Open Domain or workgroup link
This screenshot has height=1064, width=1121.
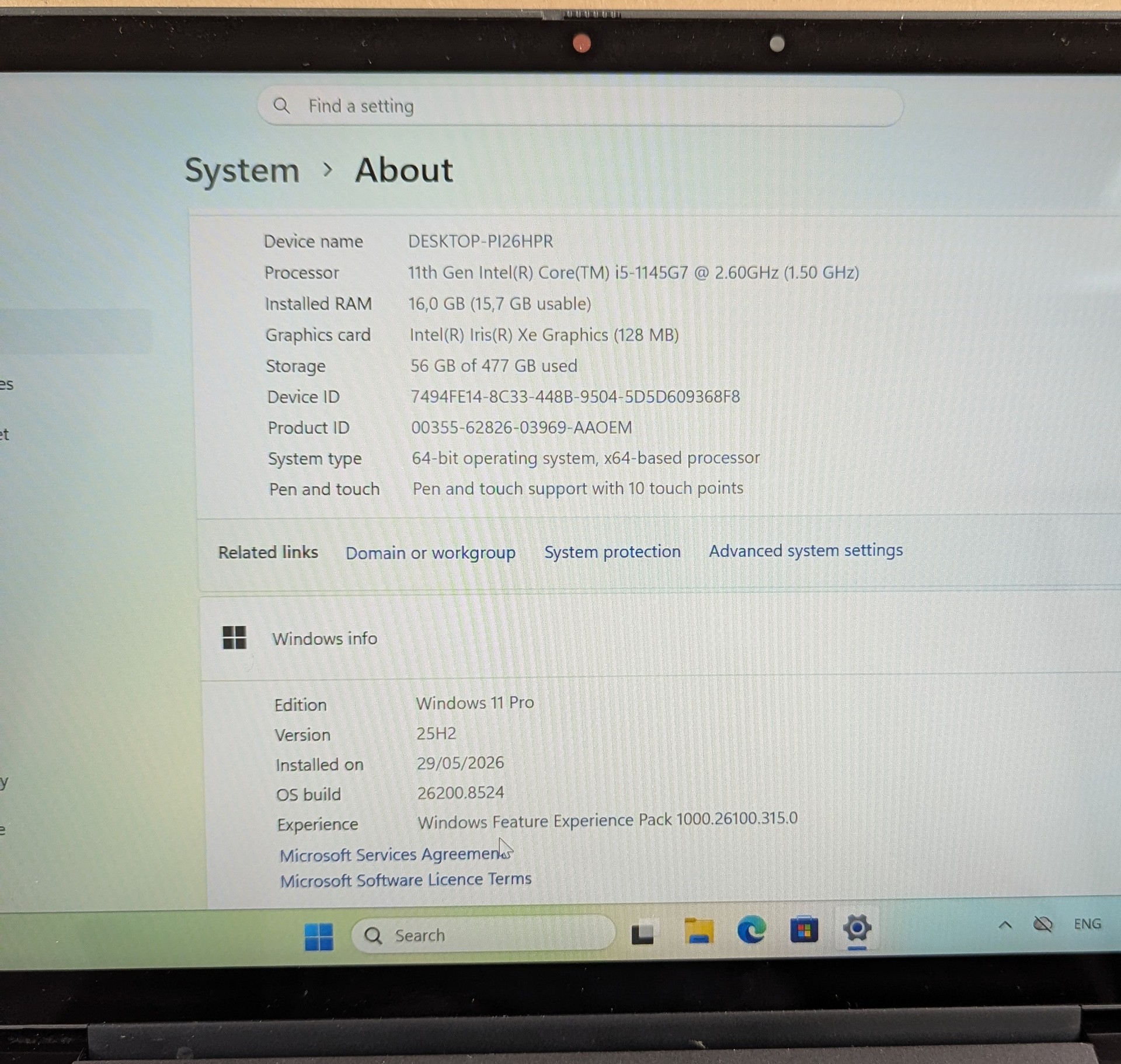coord(430,553)
